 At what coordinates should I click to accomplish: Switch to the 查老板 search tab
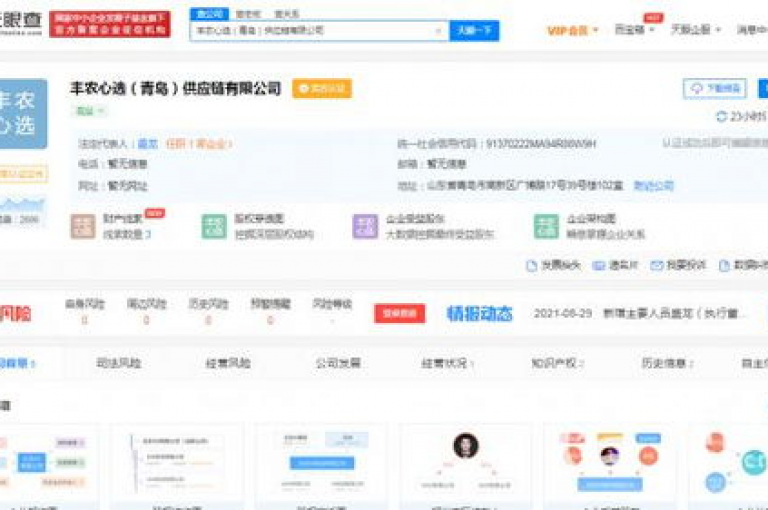(248, 14)
